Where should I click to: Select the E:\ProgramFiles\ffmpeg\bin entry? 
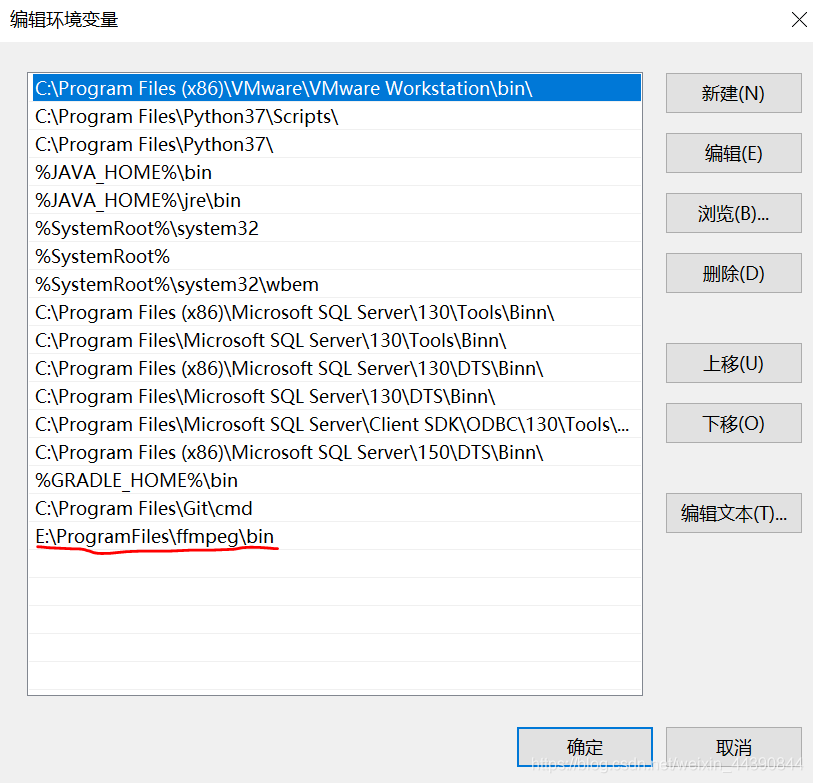tap(335, 536)
